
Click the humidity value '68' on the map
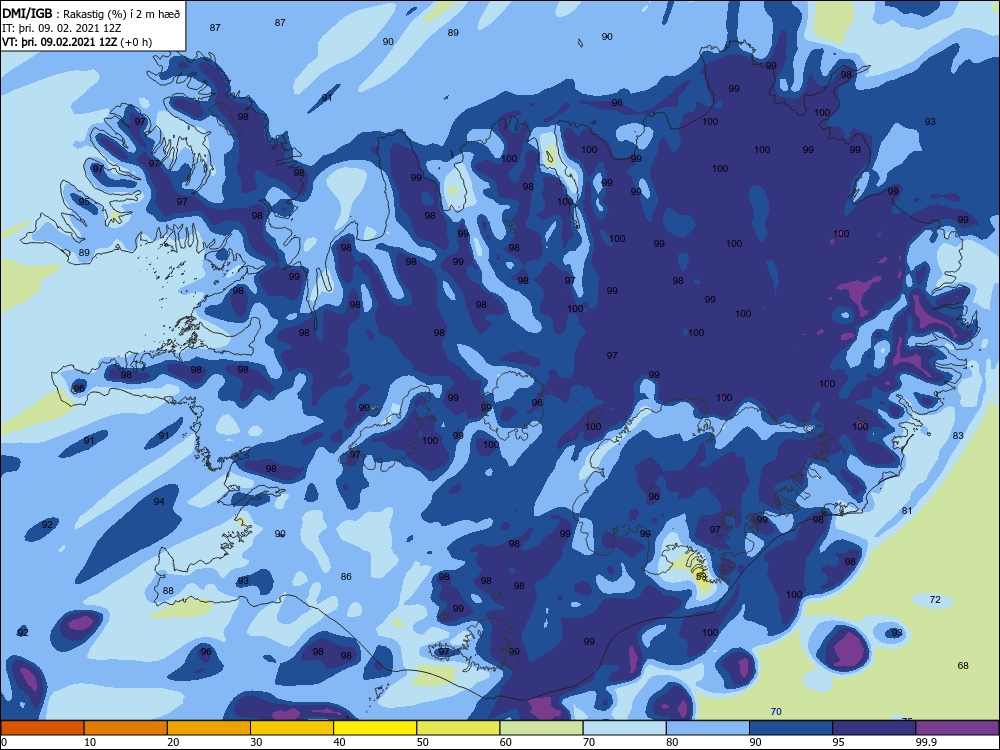(963, 665)
